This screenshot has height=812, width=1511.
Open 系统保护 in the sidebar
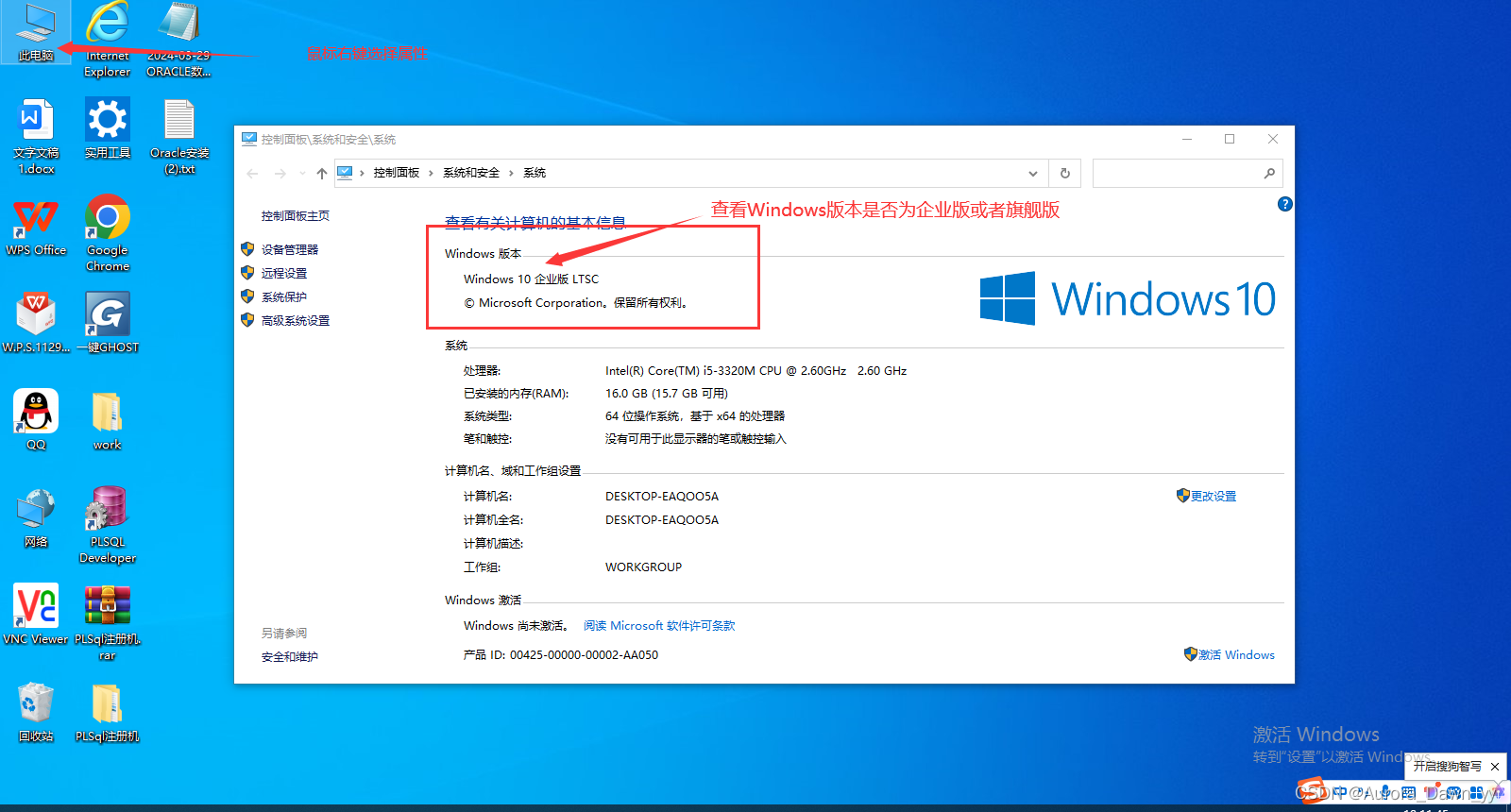(x=284, y=296)
